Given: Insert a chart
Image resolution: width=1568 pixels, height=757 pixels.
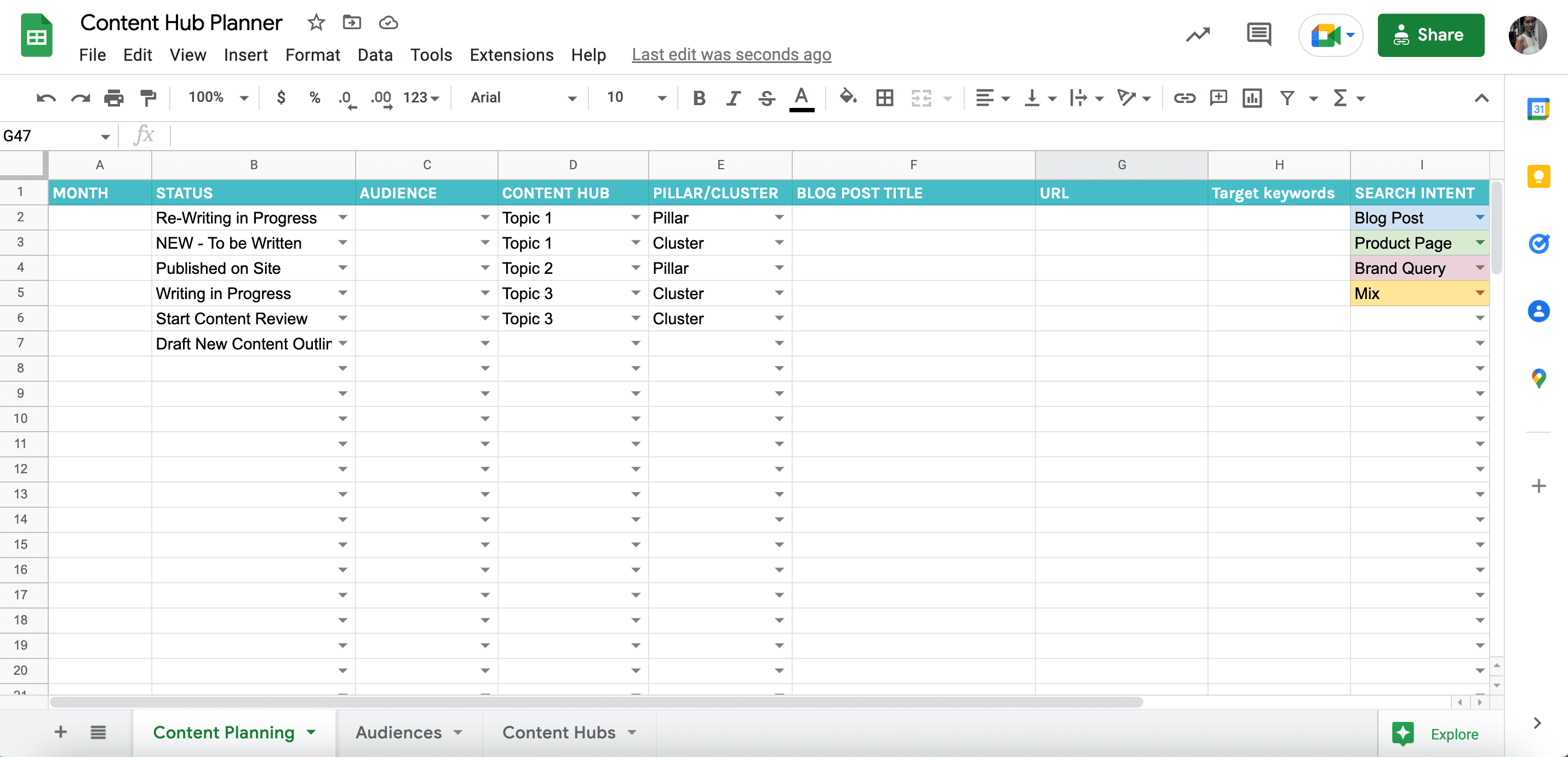Looking at the screenshot, I should 1251,98.
